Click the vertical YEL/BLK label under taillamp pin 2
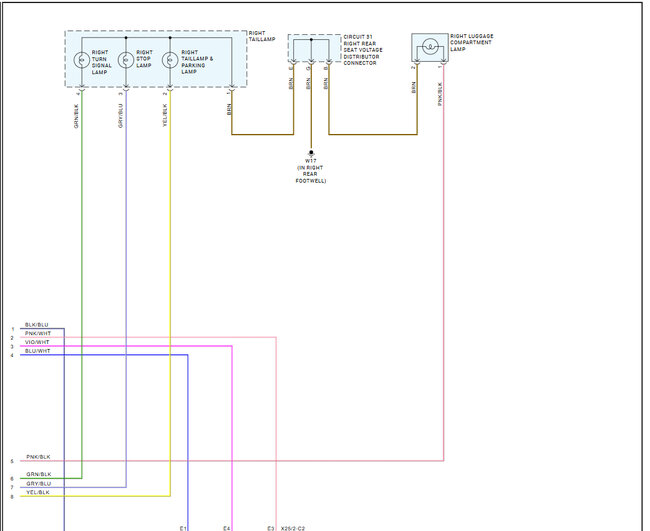Screen dimensions: 650x531 [x=165, y=115]
